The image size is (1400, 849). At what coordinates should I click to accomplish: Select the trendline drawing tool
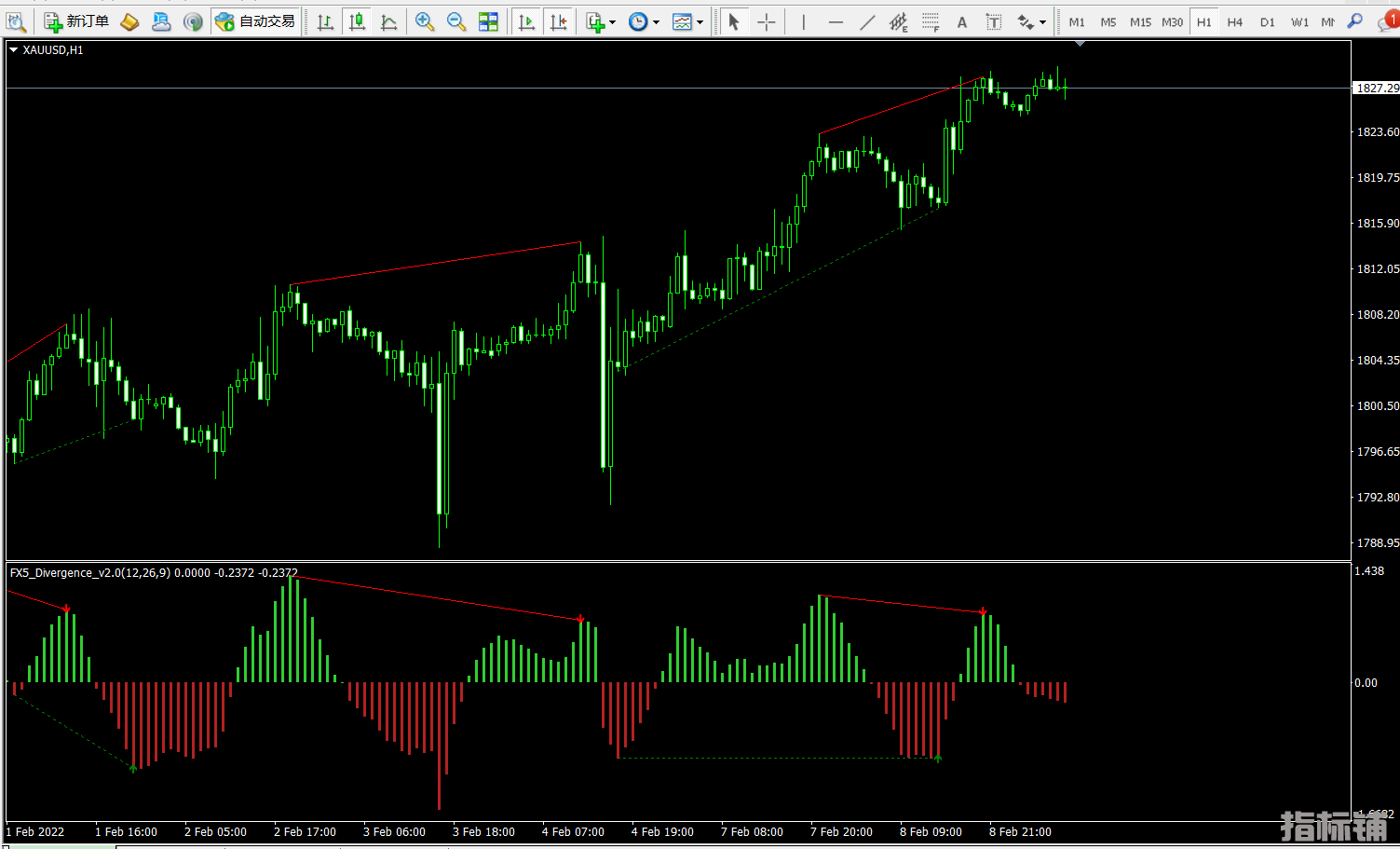tap(867, 22)
